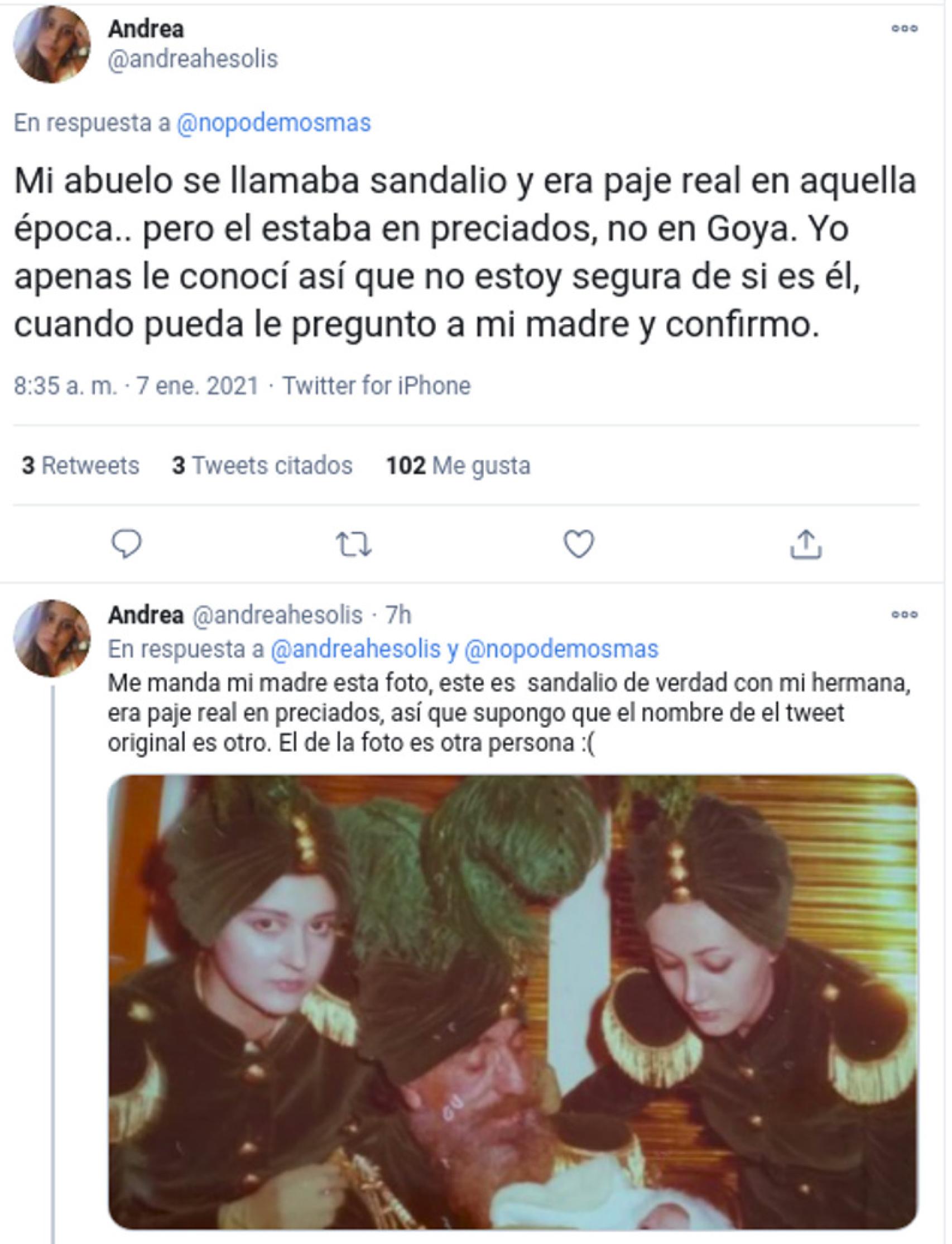Click the Andrea name in main tweet

(x=146, y=29)
